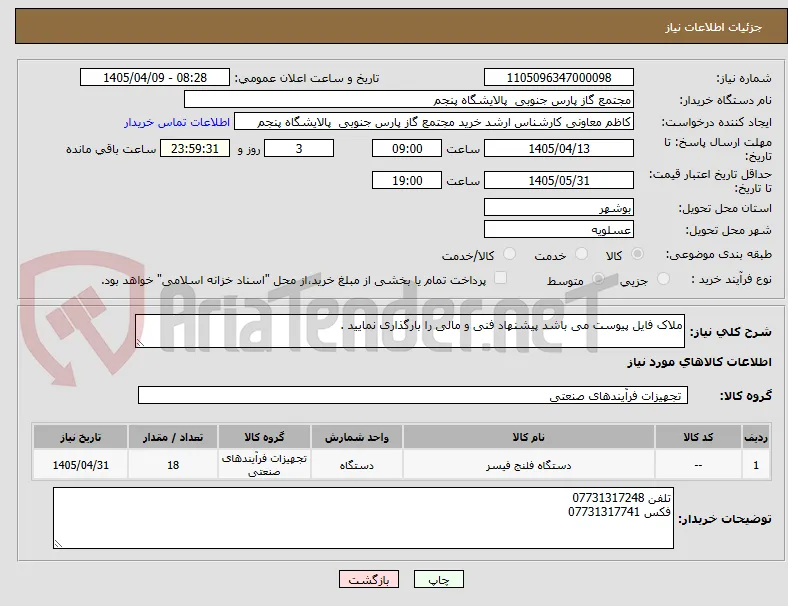This screenshot has height=606, width=788.
Task: Click row number 1 cell
Action: pos(756,465)
